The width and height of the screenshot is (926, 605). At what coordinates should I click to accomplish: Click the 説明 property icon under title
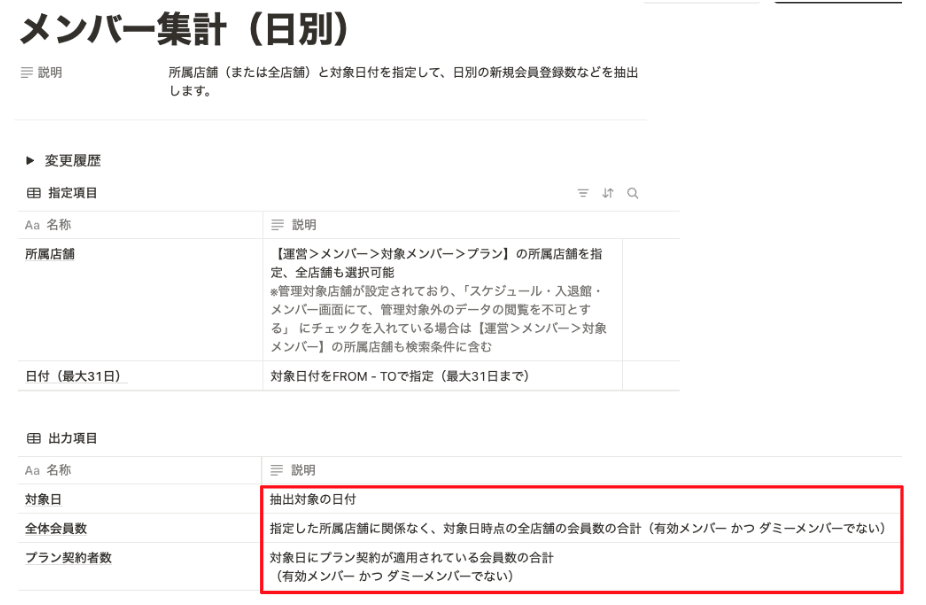click(x=27, y=73)
